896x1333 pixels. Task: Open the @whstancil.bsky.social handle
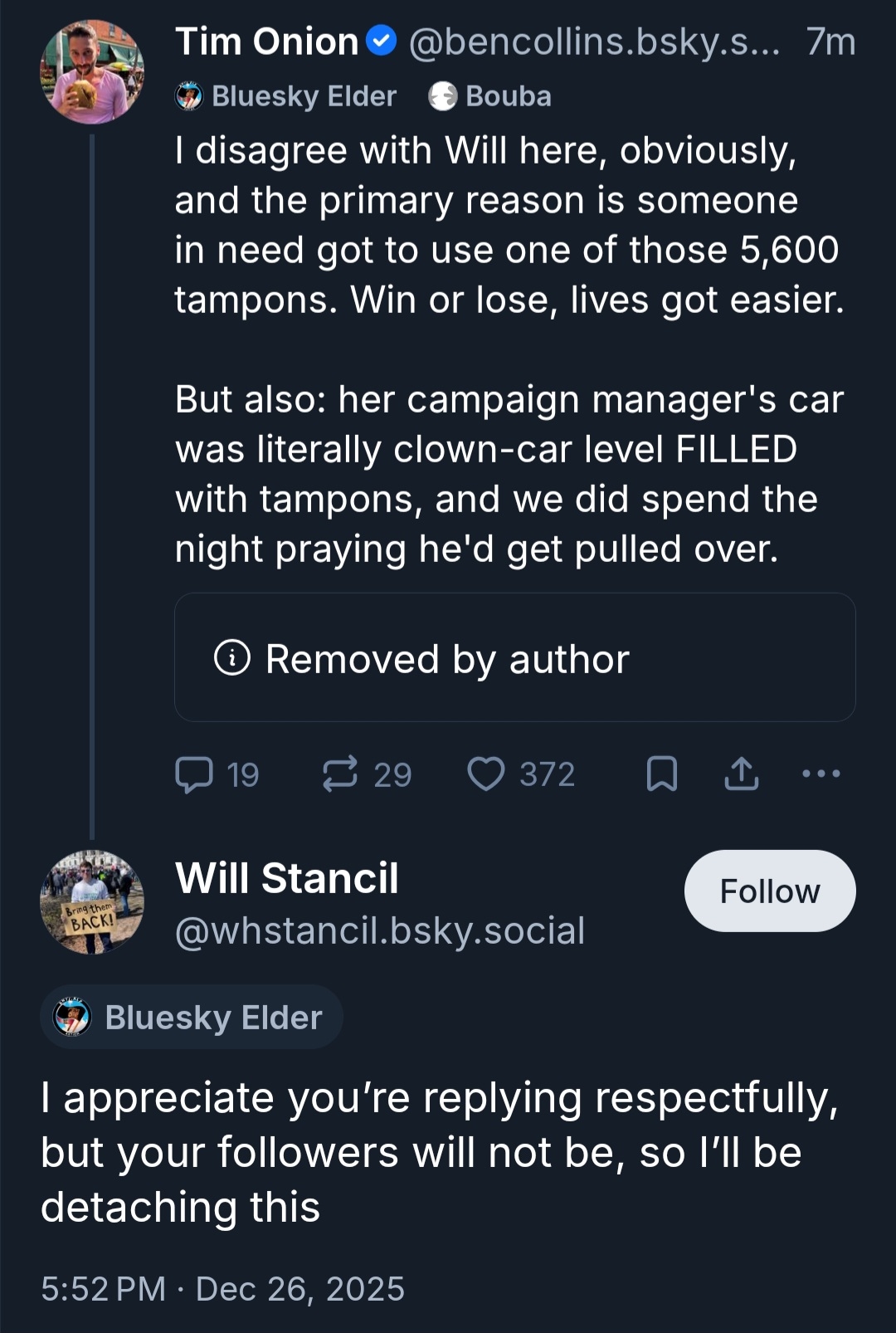pyautogui.click(x=380, y=930)
